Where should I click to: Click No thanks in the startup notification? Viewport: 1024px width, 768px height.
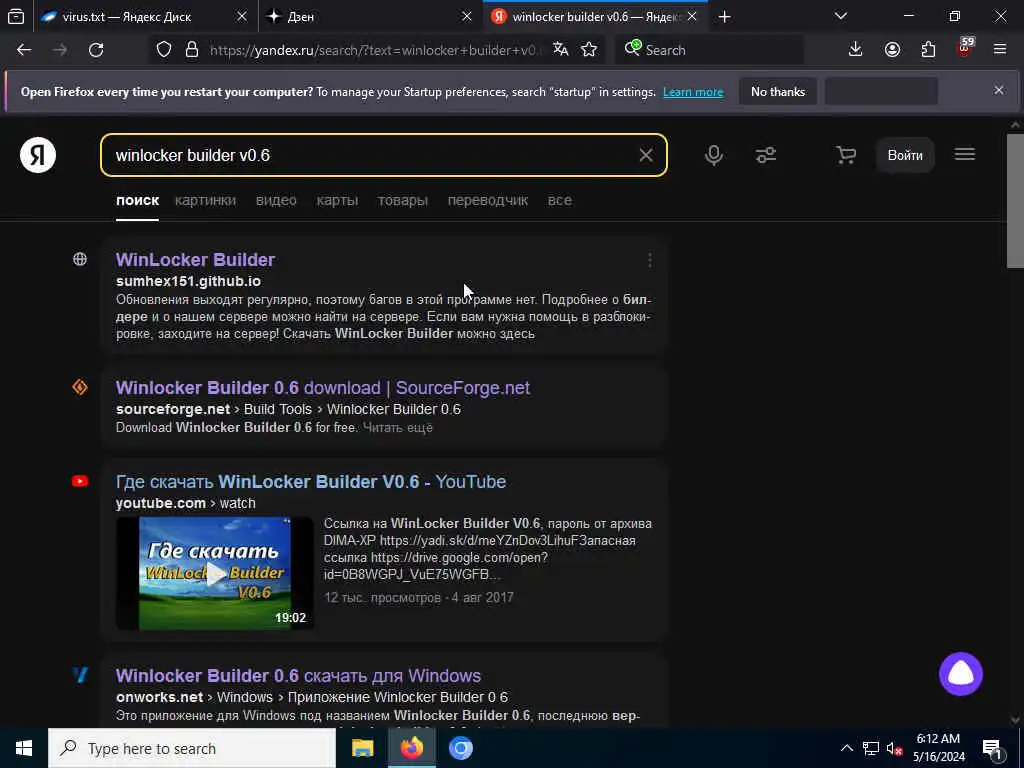coord(778,92)
